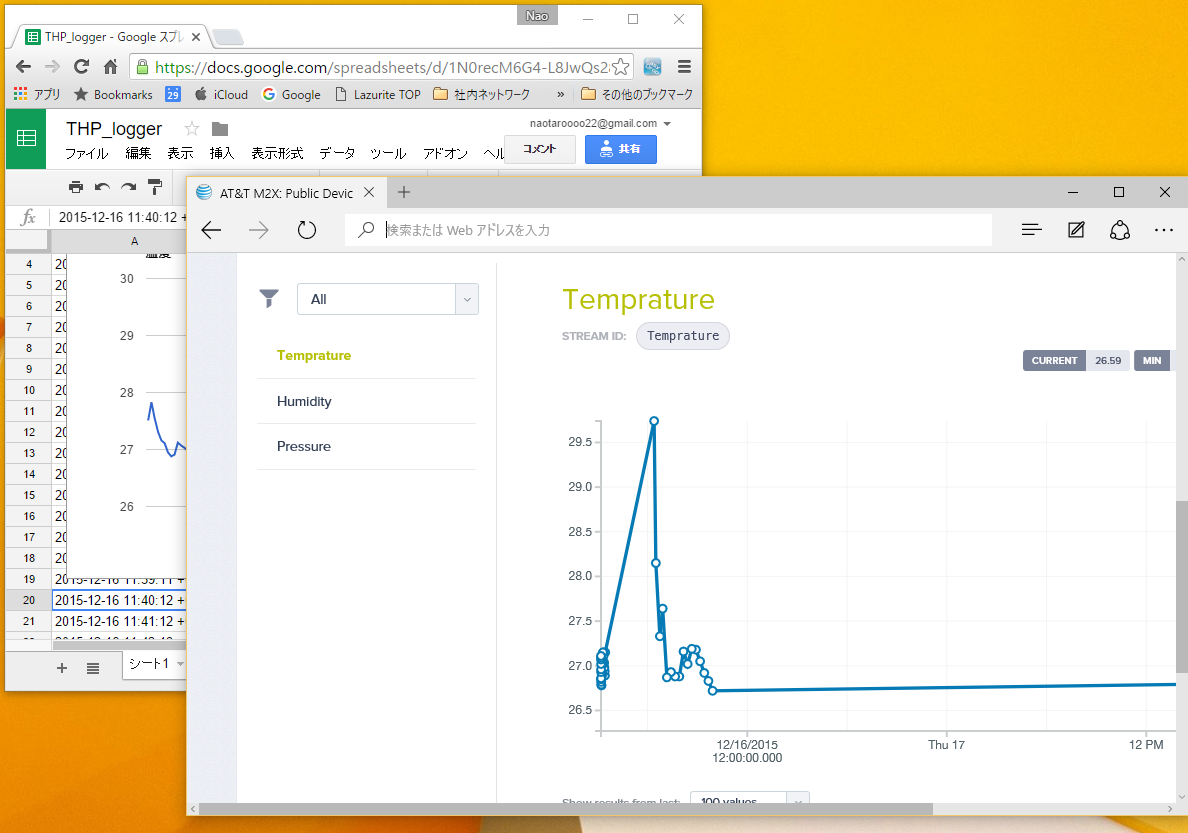The height and width of the screenshot is (833, 1188).
Task: Undo last action in Sheets
Action: [102, 186]
